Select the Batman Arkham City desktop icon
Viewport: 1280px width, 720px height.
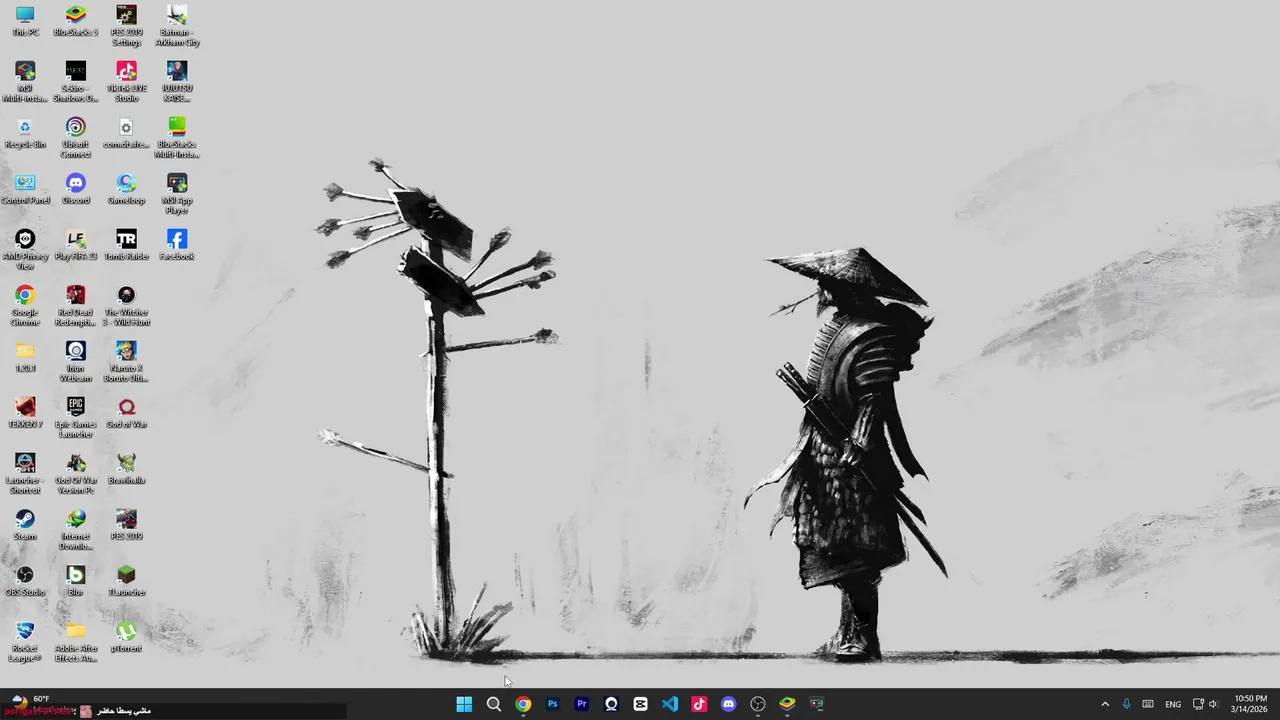pos(177,26)
